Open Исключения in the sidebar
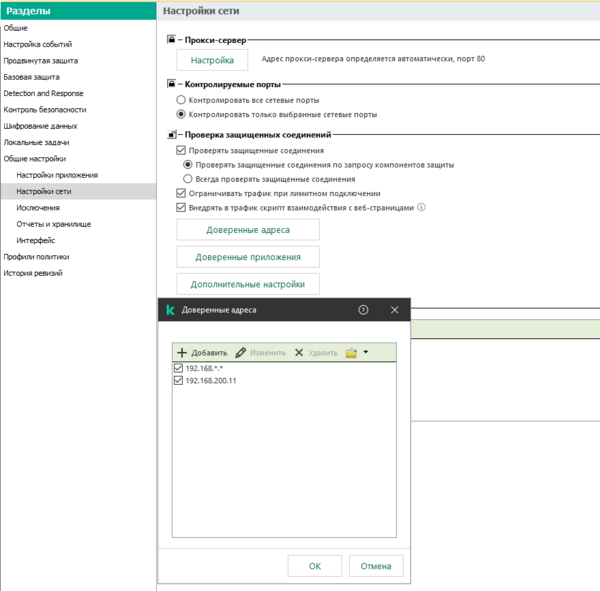This screenshot has width=600, height=591. (37, 208)
